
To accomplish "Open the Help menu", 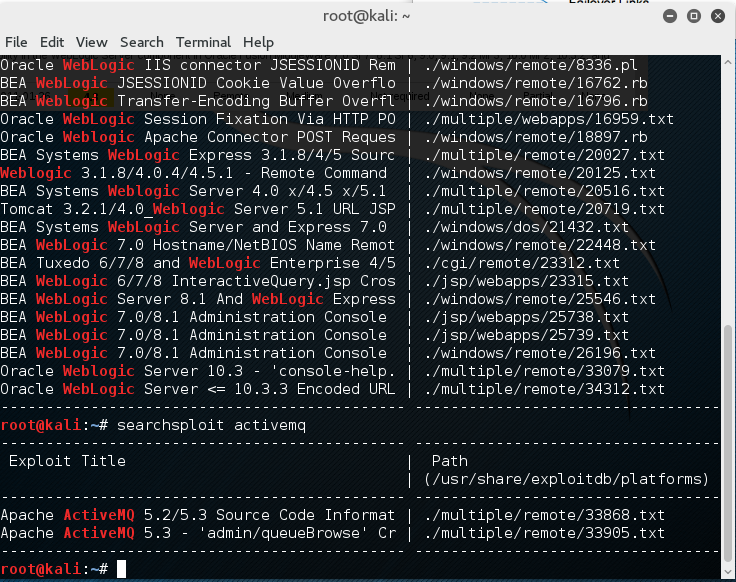I will click(258, 42).
